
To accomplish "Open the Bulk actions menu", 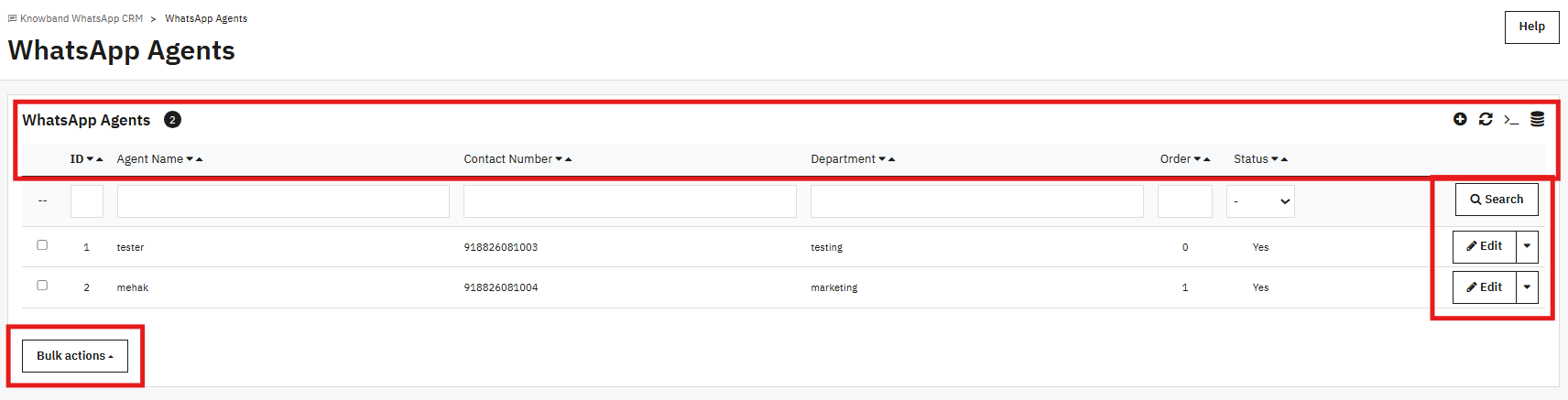I will (x=75, y=356).
